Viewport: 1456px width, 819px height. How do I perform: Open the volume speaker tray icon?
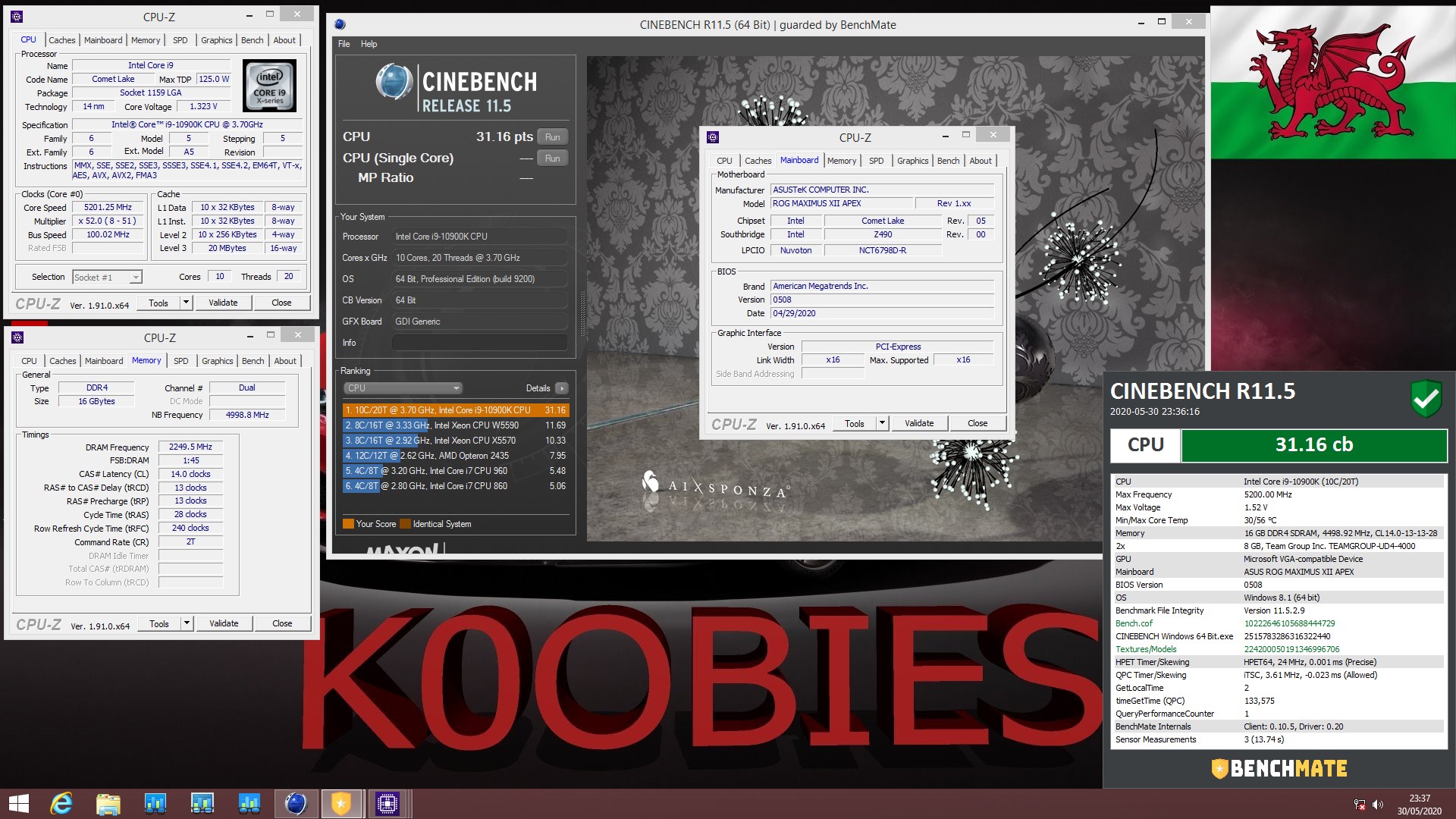(1378, 805)
